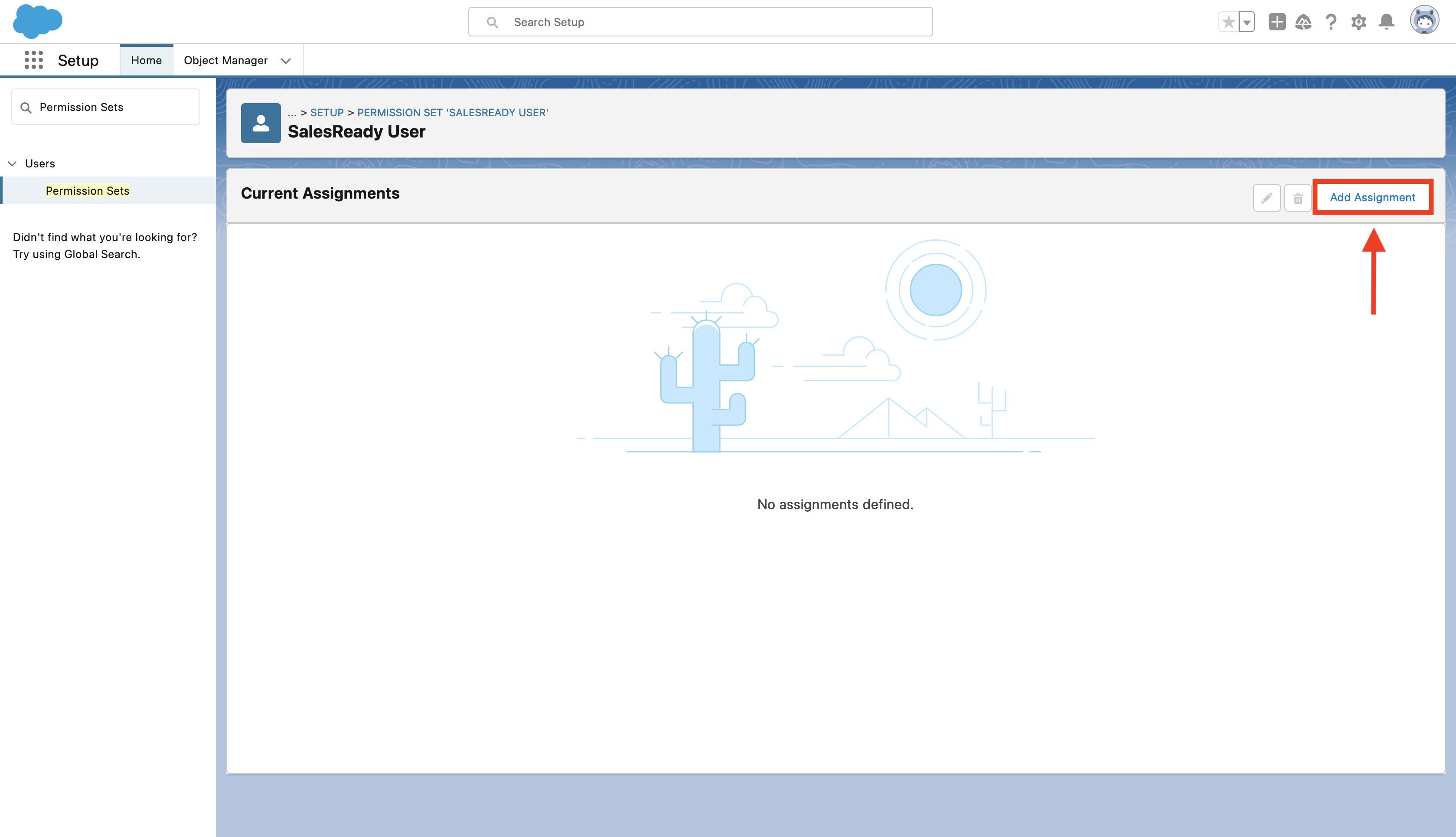Screen dimensions: 1456x837
Task: Open the favorites list dropdown arrow
Action: click(x=1246, y=23)
